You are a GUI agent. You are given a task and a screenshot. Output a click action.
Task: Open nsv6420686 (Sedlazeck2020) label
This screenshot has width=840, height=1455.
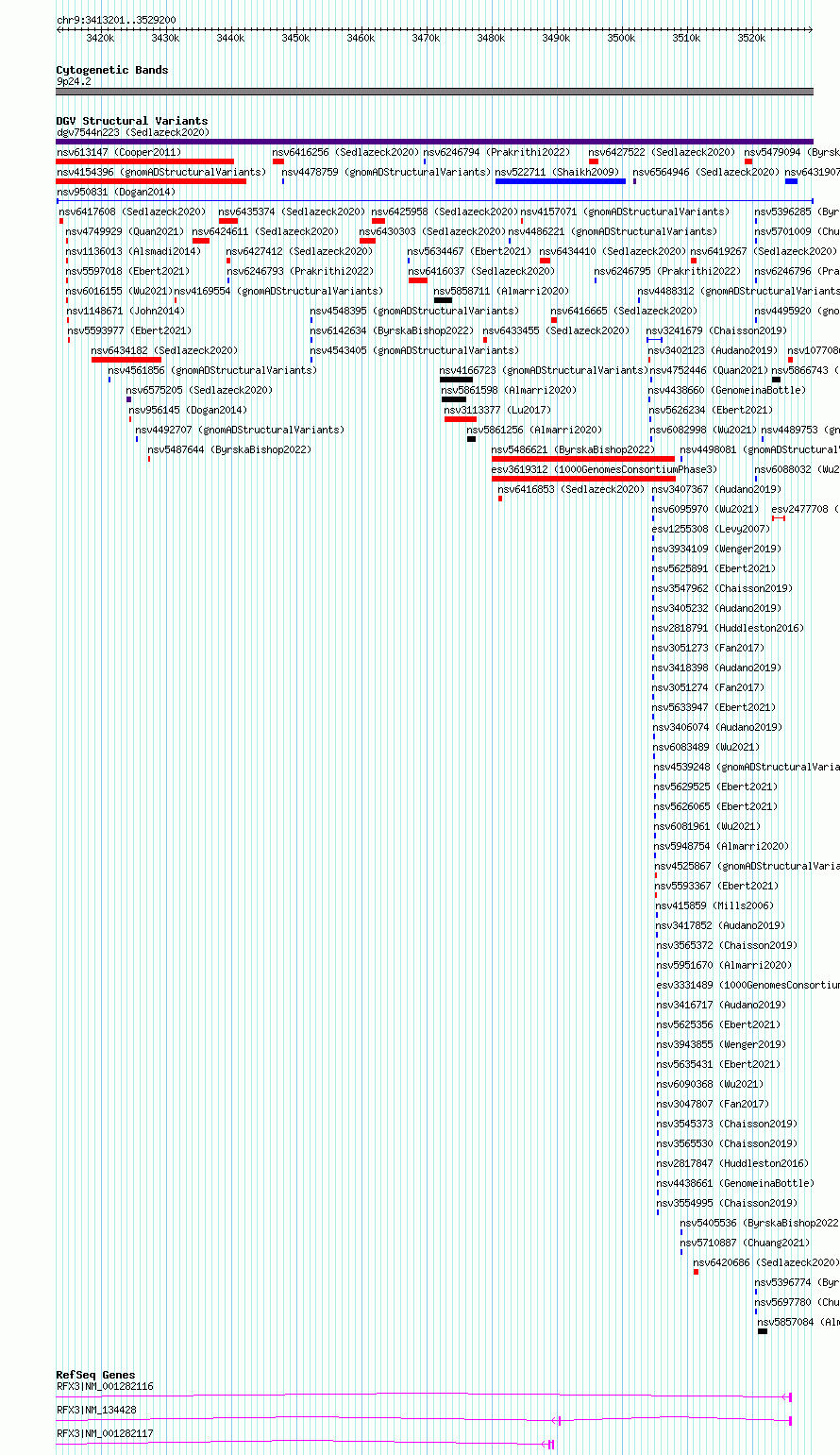[766, 1262]
